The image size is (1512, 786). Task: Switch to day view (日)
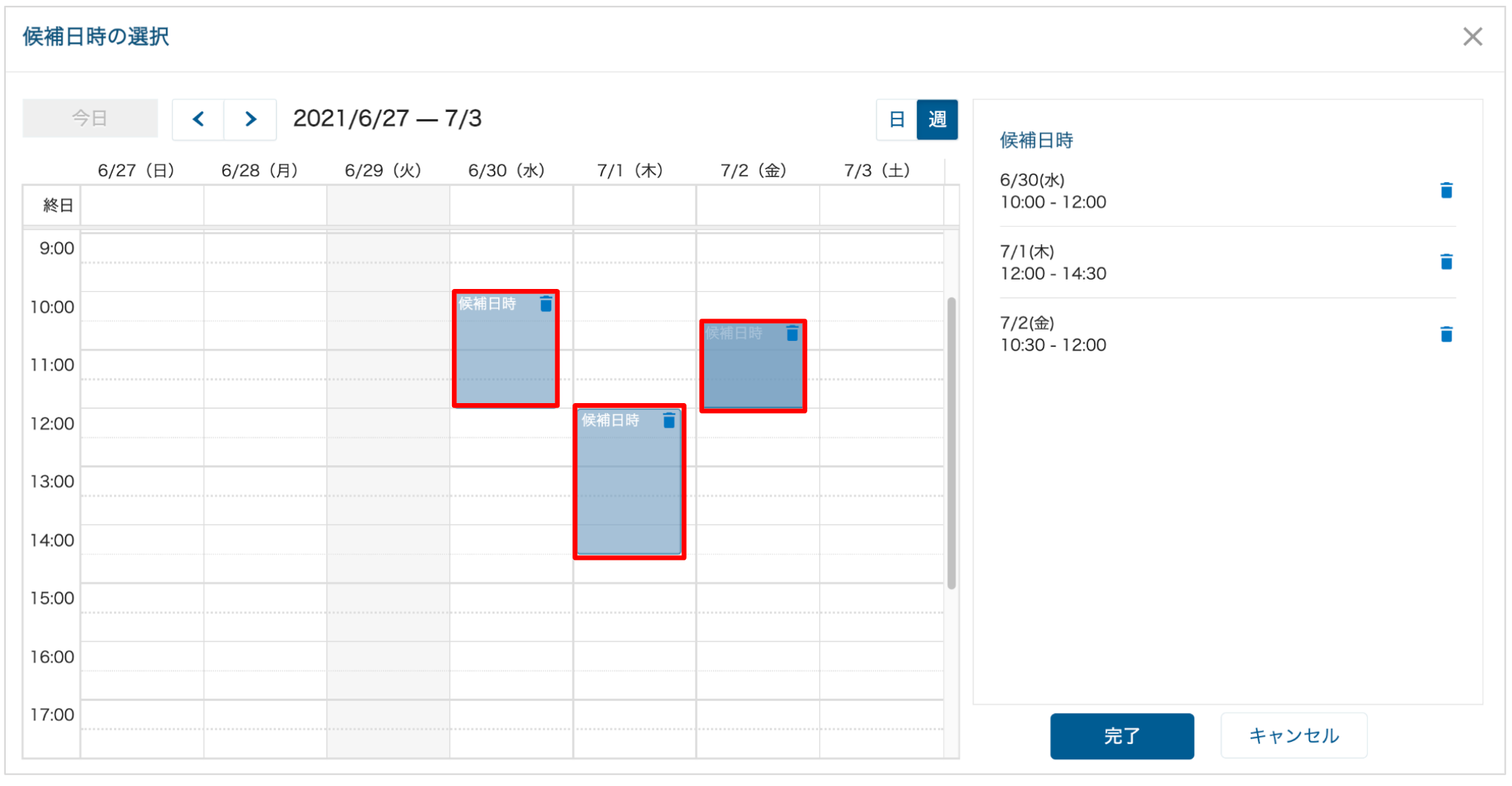pyautogui.click(x=896, y=119)
